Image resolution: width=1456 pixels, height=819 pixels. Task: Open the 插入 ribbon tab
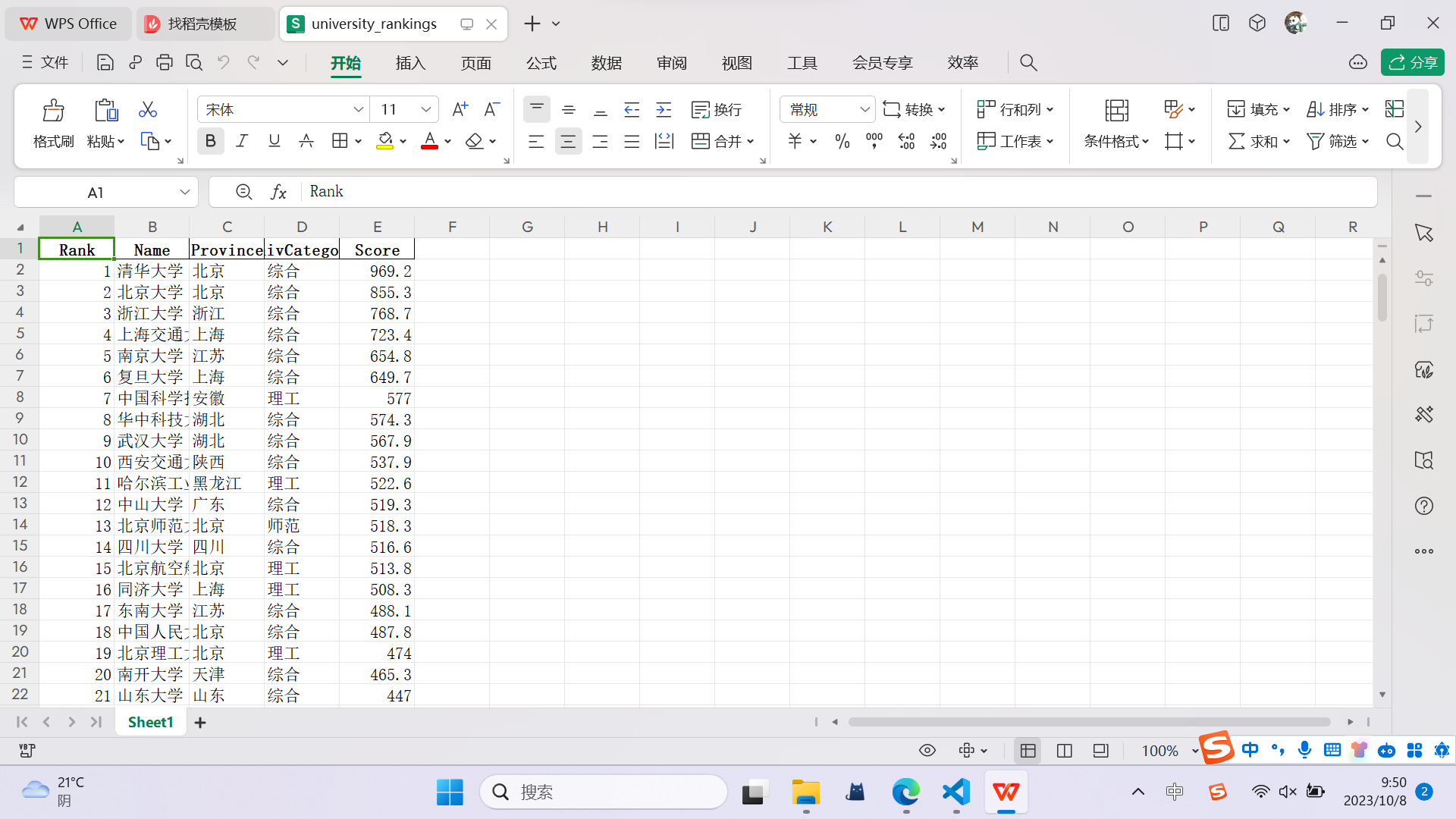tap(410, 63)
